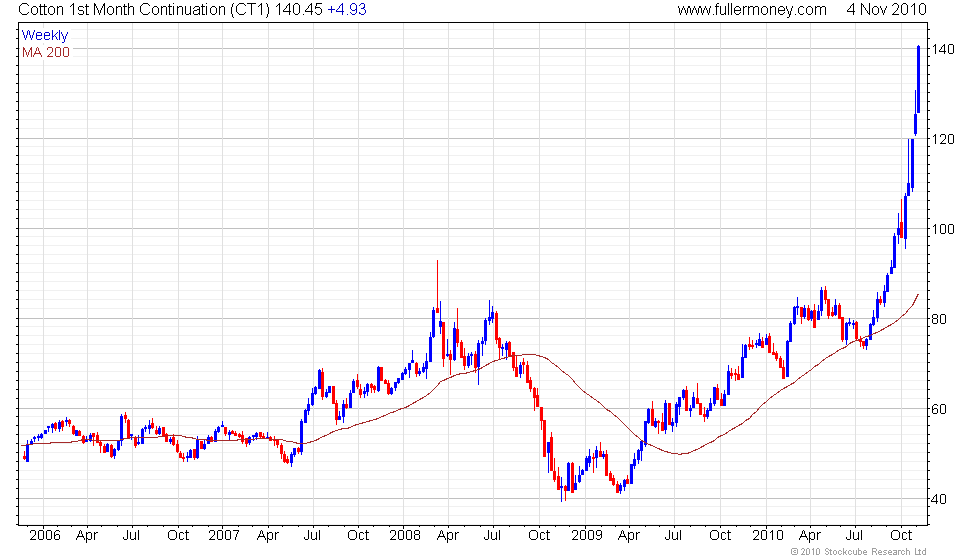Image resolution: width=980 pixels, height=560 pixels.
Task: Click the 60 price axis label
Action: click(x=939, y=409)
